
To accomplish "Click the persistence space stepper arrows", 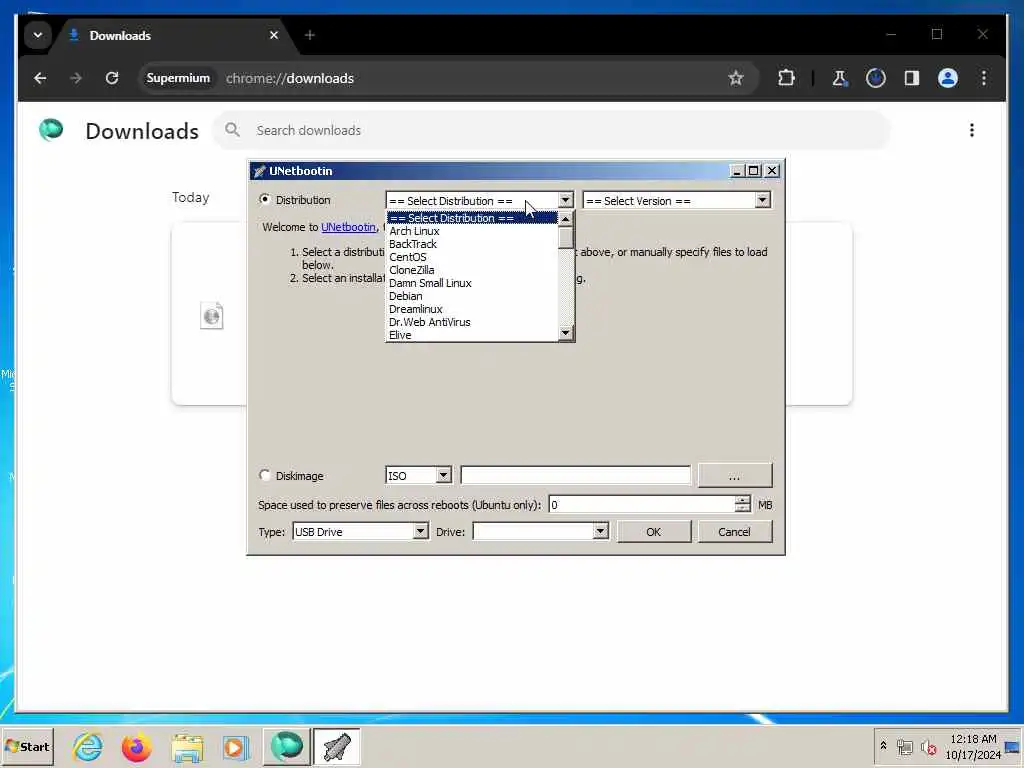I will click(743, 505).
